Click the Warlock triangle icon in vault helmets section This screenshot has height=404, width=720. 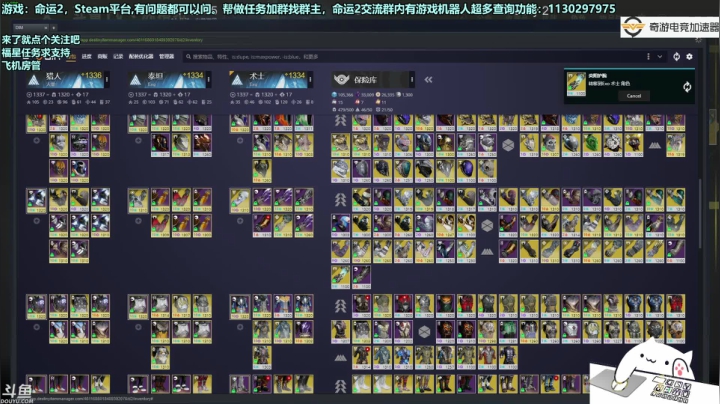pos(655,146)
